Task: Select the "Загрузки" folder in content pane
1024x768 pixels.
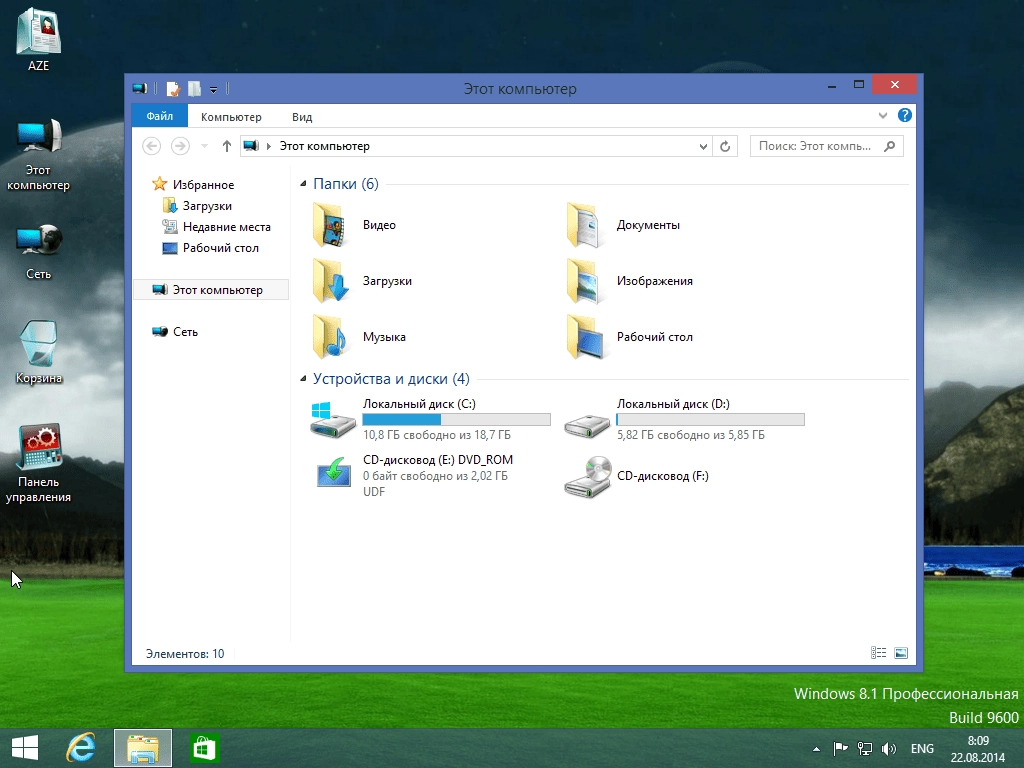Action: click(330, 281)
